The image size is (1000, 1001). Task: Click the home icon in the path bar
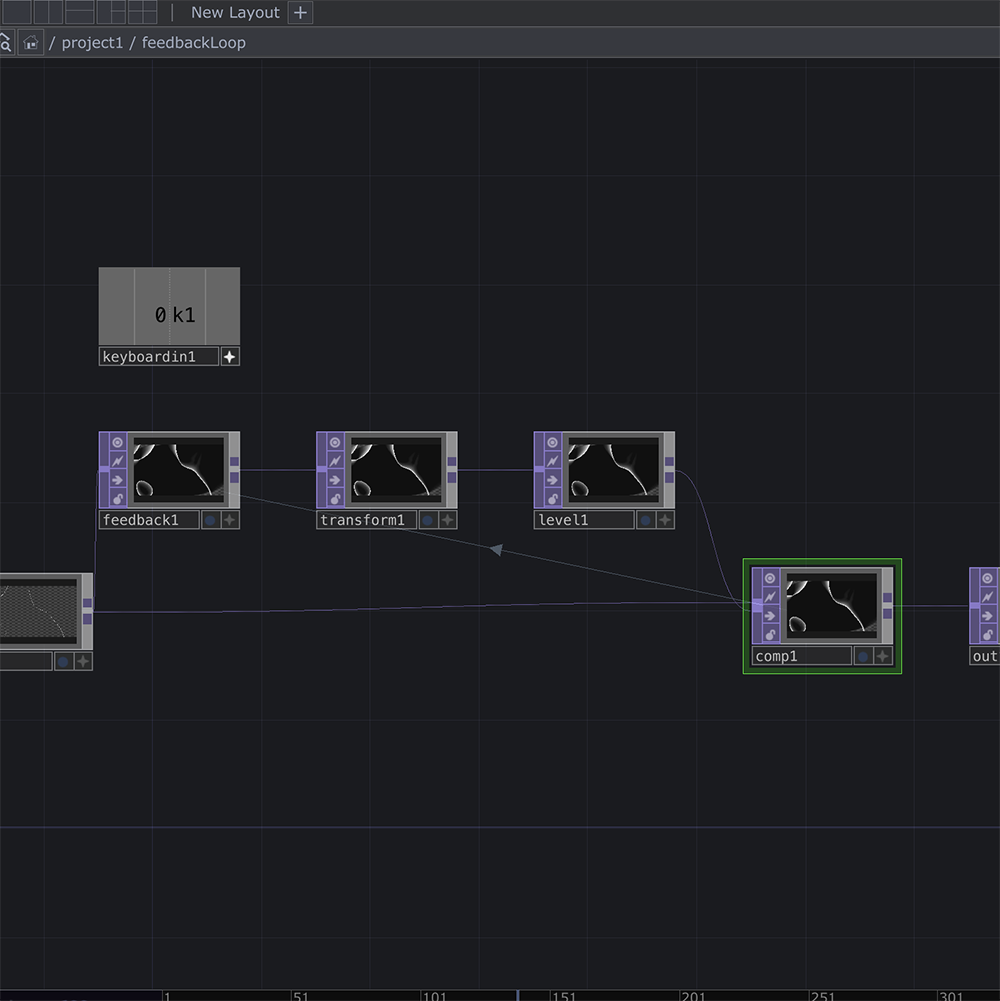[31, 43]
